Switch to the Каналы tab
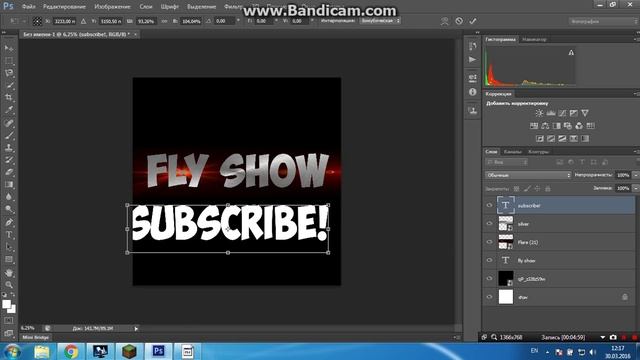 (513, 152)
